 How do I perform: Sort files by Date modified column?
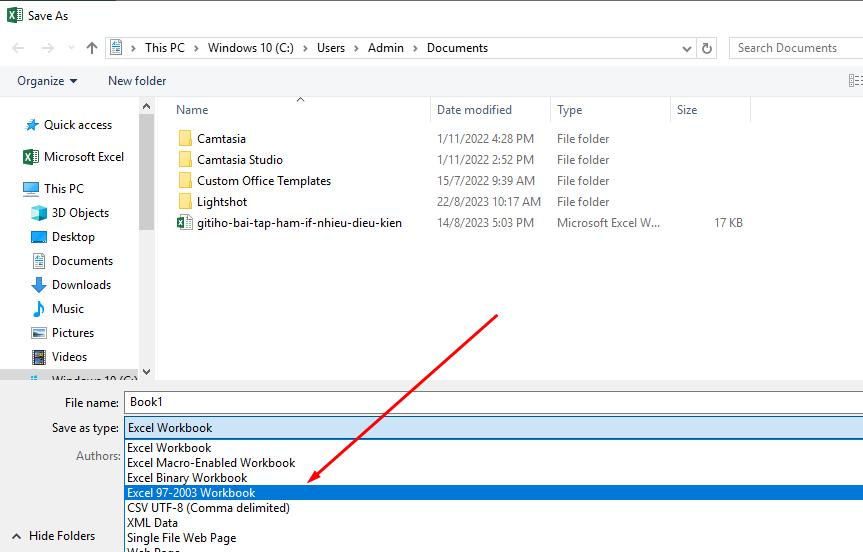click(474, 110)
